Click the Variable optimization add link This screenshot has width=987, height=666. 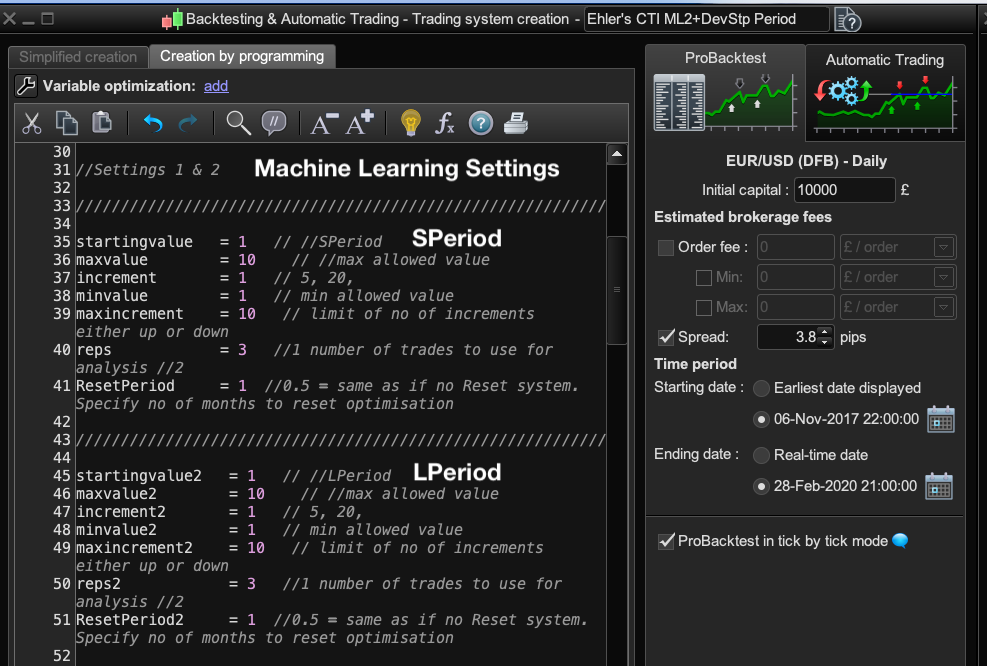[x=216, y=86]
